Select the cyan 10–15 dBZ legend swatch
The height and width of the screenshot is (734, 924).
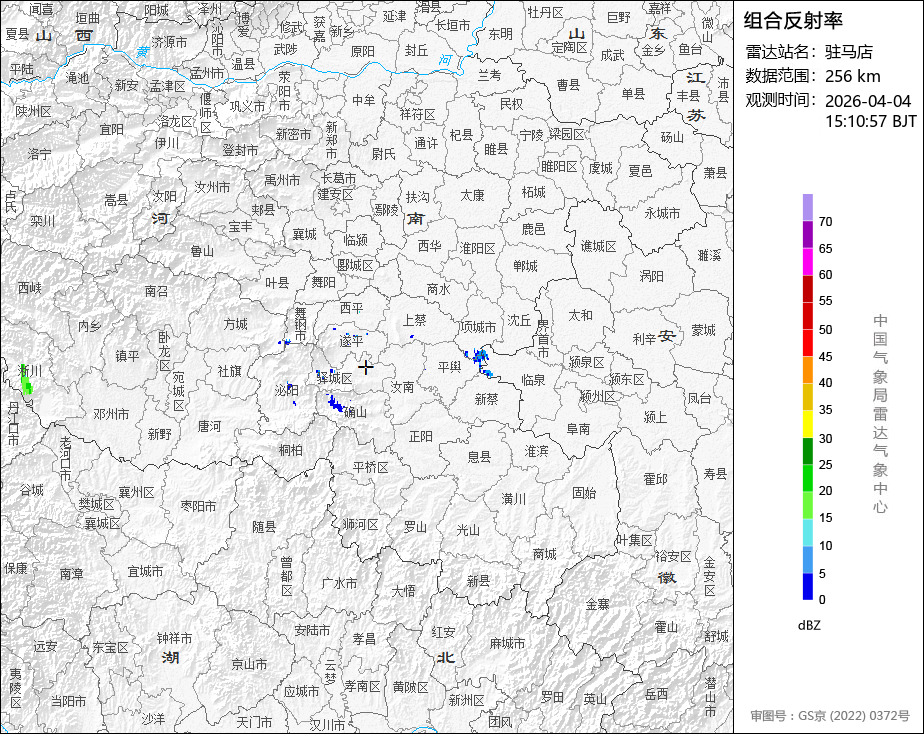807,533
